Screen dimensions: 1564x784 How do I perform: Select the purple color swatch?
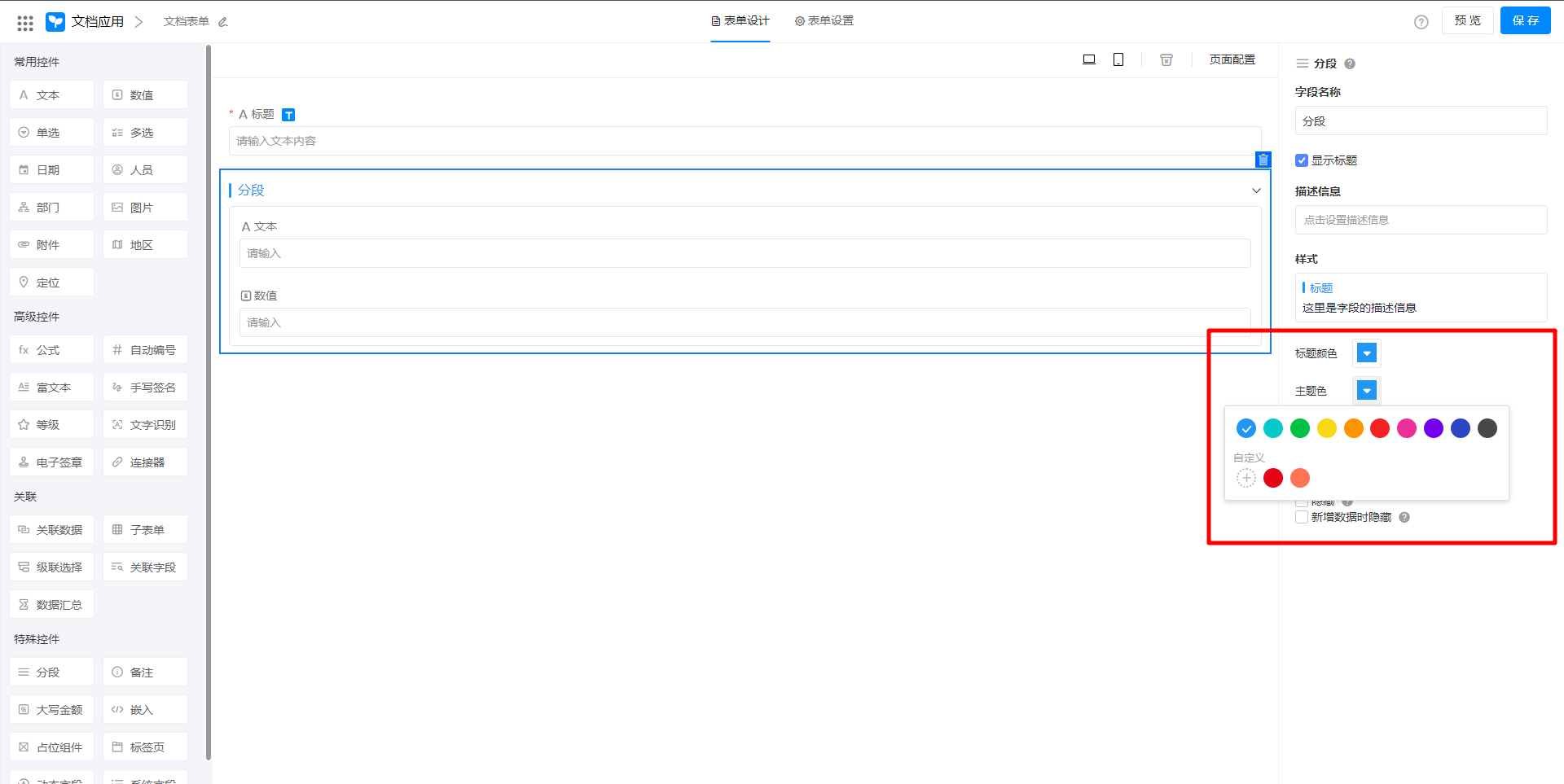click(1434, 428)
